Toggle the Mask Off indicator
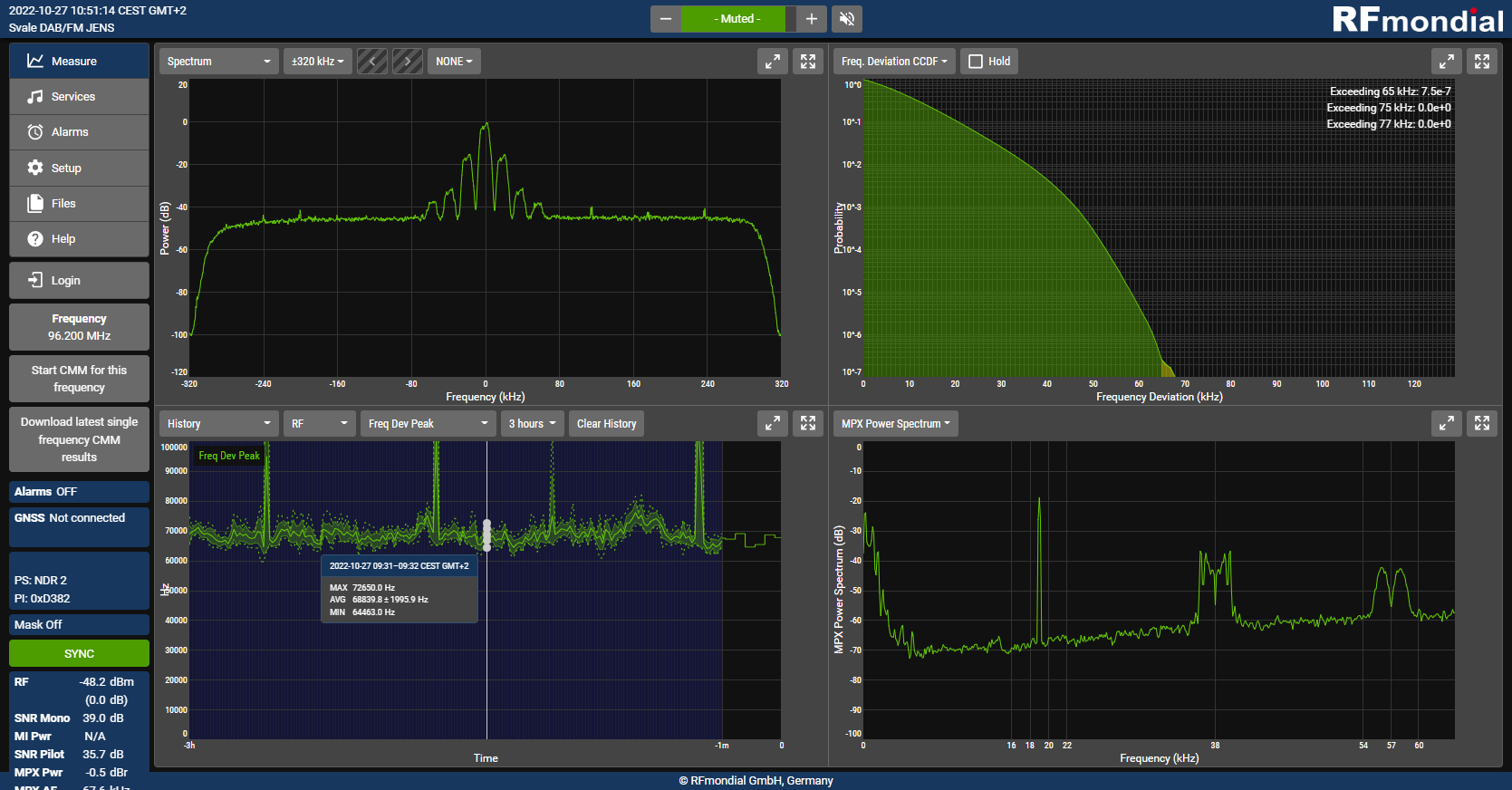This screenshot has height=790, width=1512. 79,624
